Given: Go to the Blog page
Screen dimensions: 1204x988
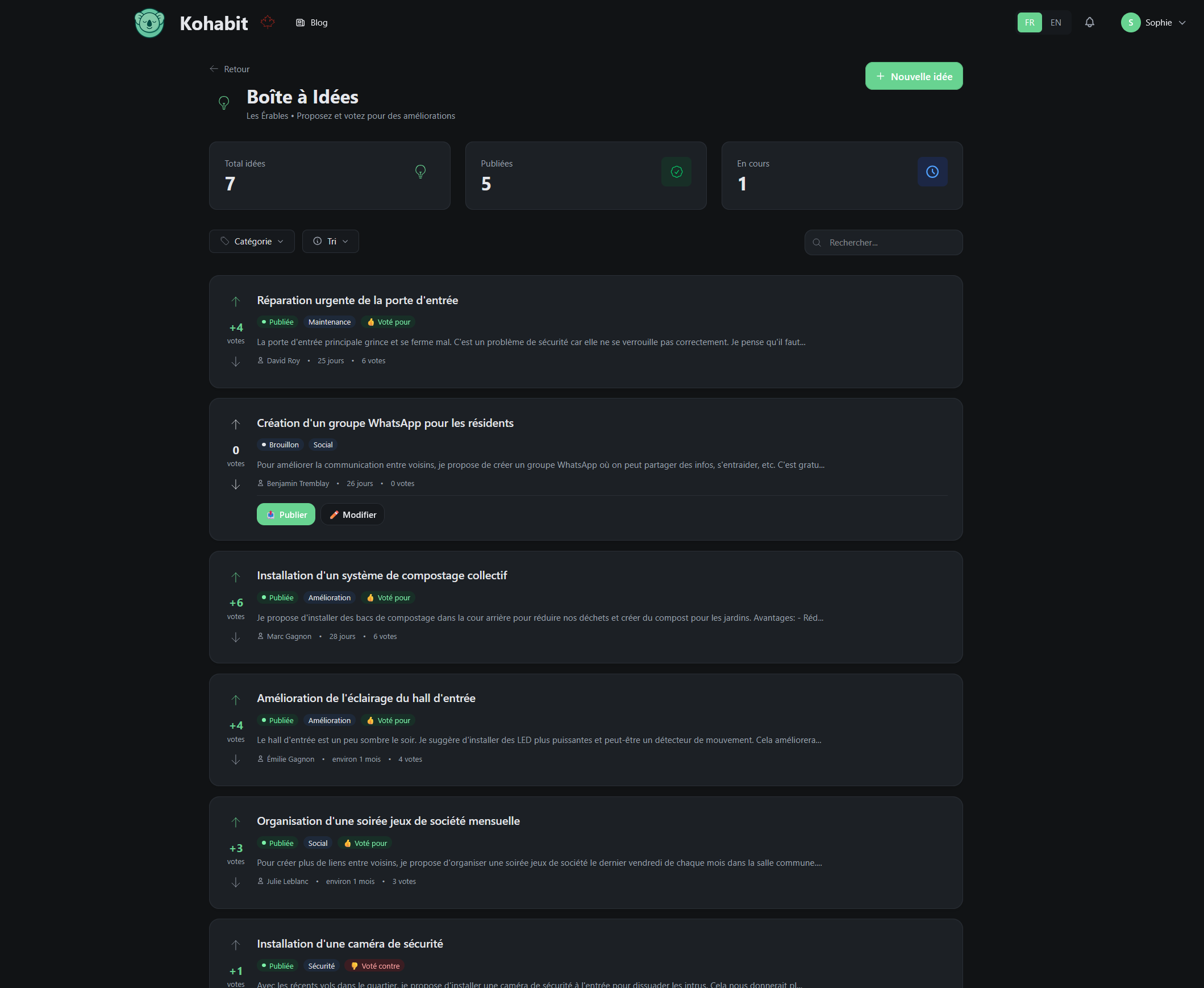Looking at the screenshot, I should pyautogui.click(x=312, y=23).
